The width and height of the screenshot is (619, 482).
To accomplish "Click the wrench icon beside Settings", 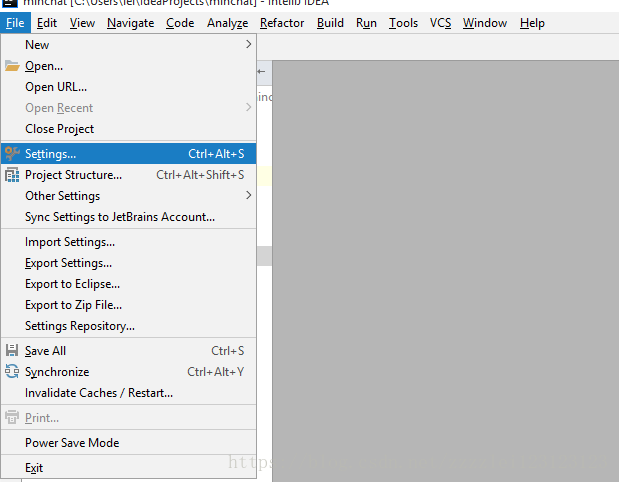I will click(12, 154).
